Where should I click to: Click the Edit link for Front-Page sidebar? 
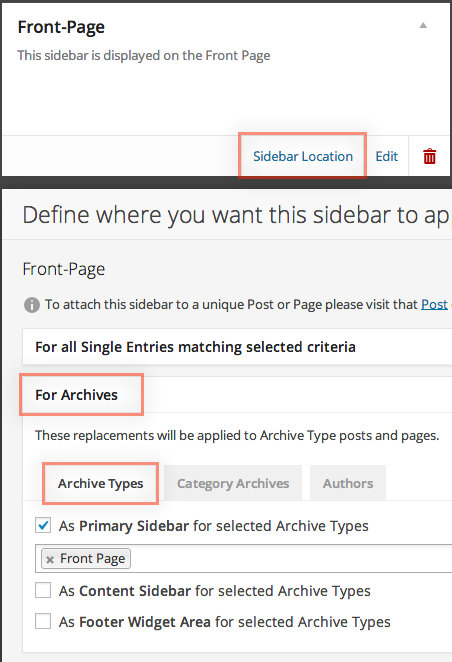click(x=387, y=156)
